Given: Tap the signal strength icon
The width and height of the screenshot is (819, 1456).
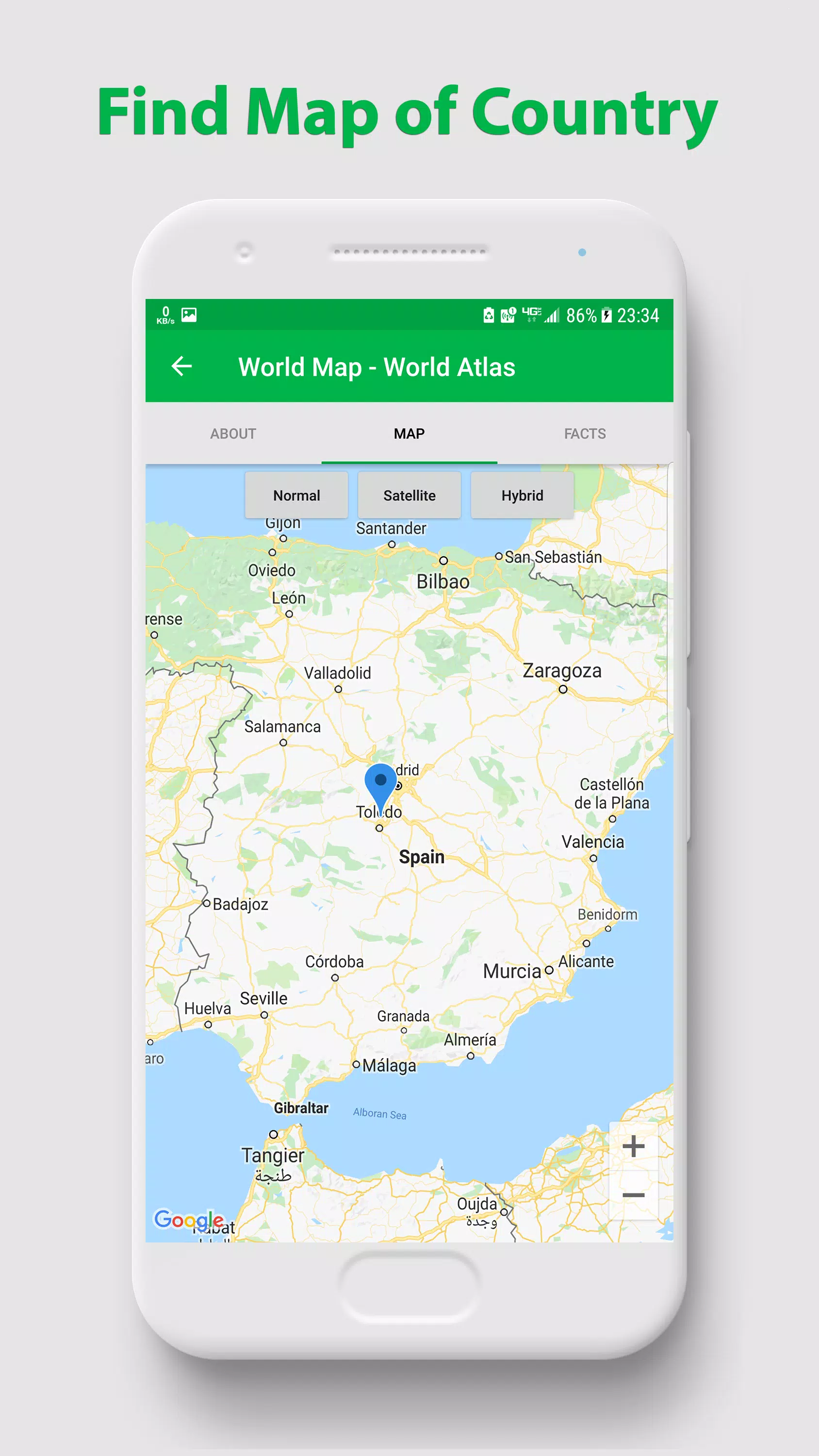Looking at the screenshot, I should click(552, 315).
